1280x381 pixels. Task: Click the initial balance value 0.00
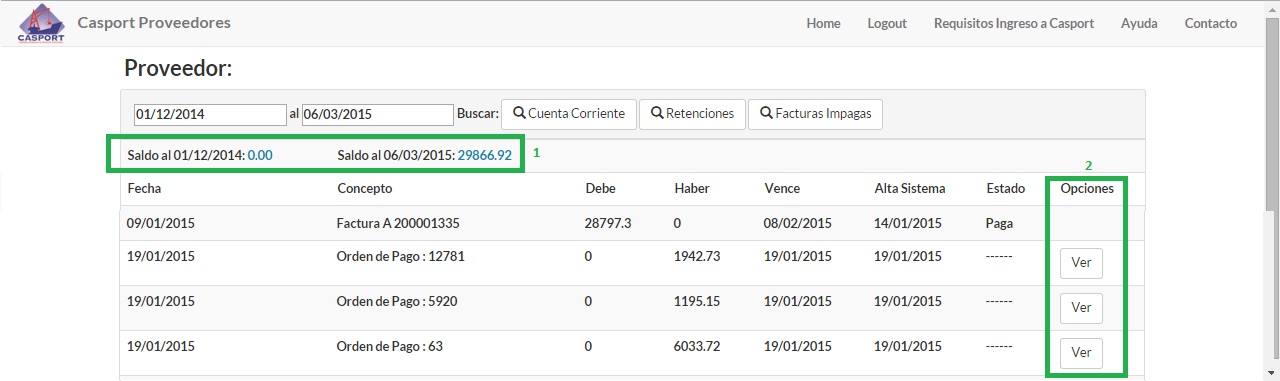point(260,155)
